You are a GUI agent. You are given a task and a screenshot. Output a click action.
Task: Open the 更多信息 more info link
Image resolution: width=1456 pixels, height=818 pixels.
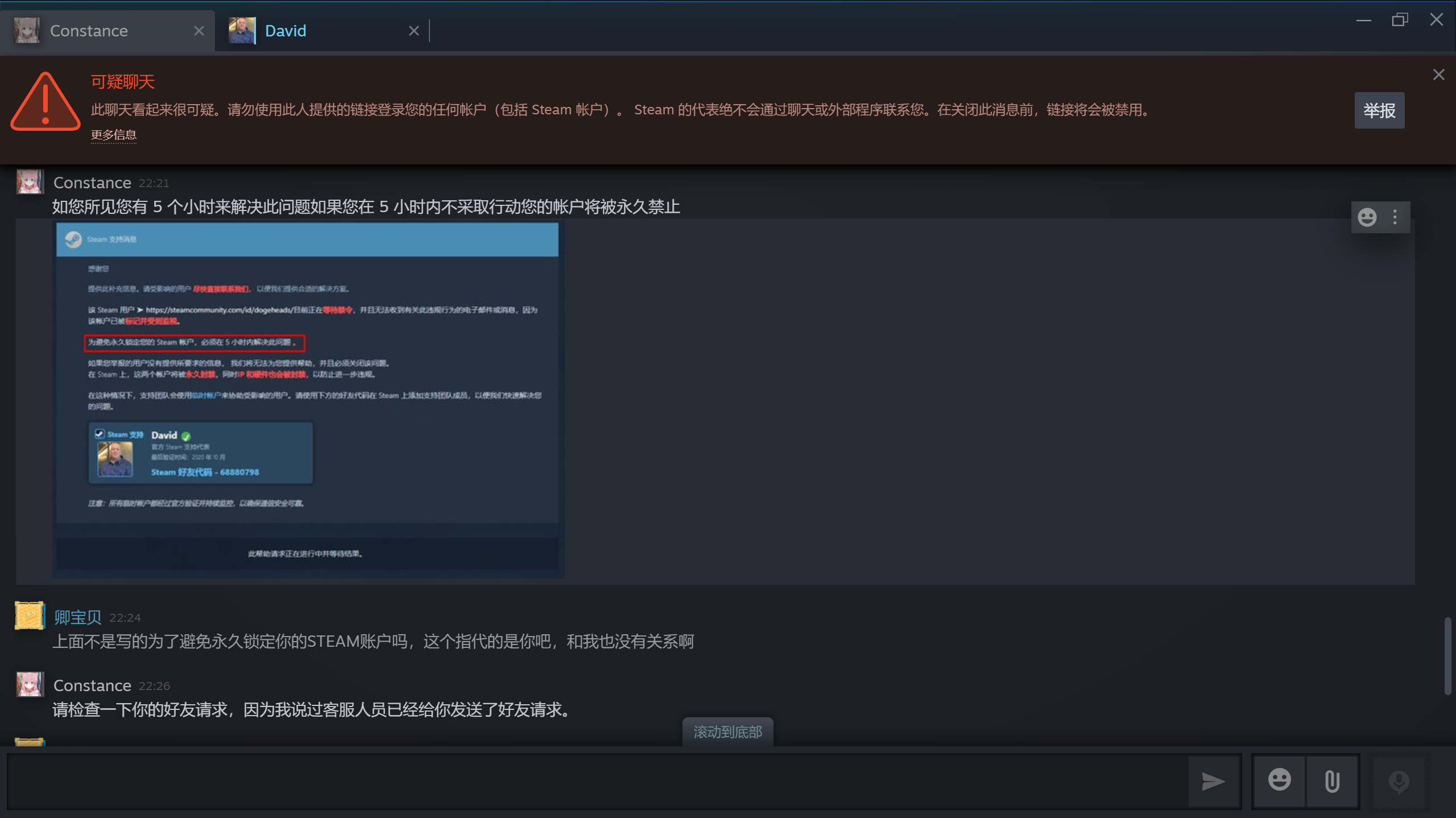coord(114,135)
